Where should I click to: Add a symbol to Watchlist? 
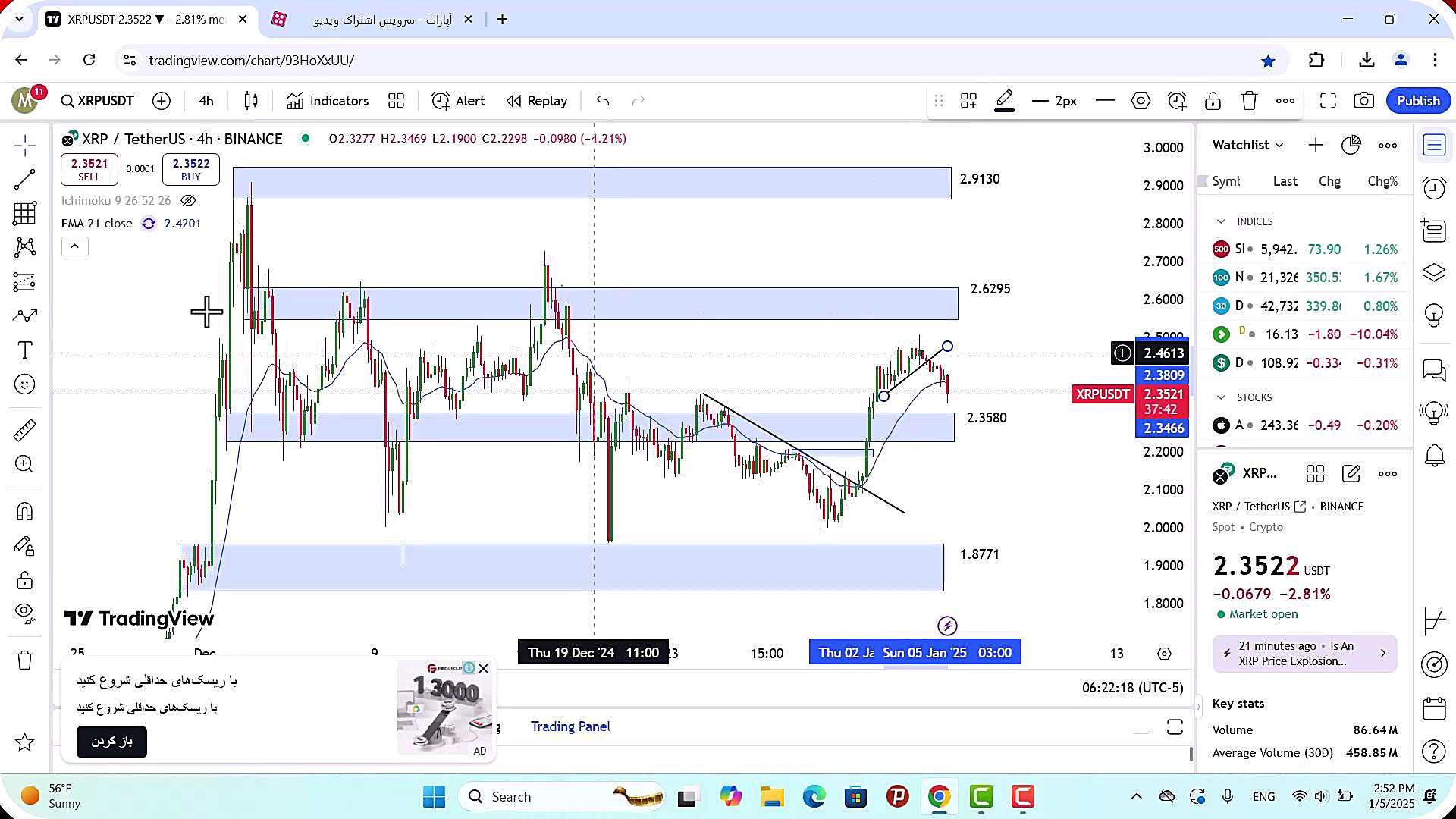click(1316, 145)
